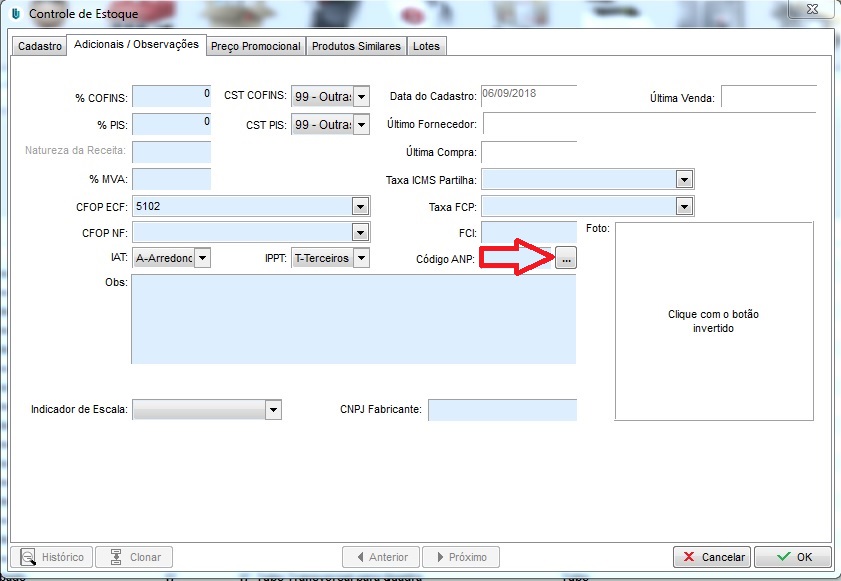
Task: Open the Preço Promocional tab
Action: point(256,46)
